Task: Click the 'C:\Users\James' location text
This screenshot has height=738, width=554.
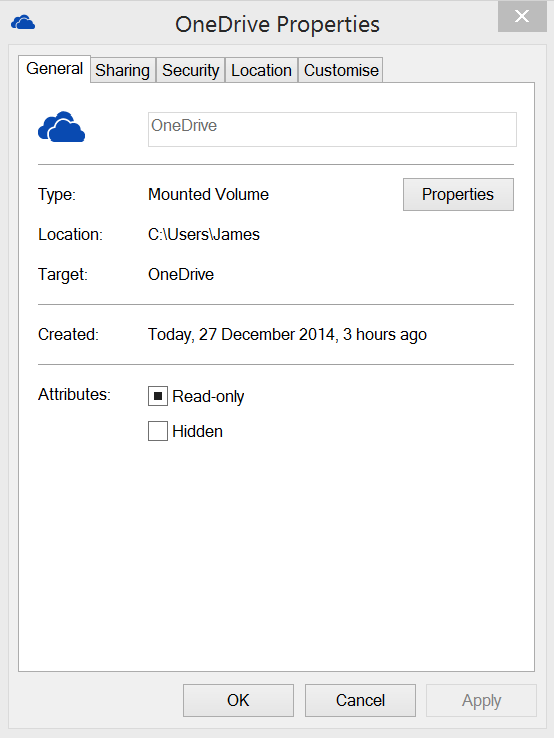Action: click(x=204, y=234)
